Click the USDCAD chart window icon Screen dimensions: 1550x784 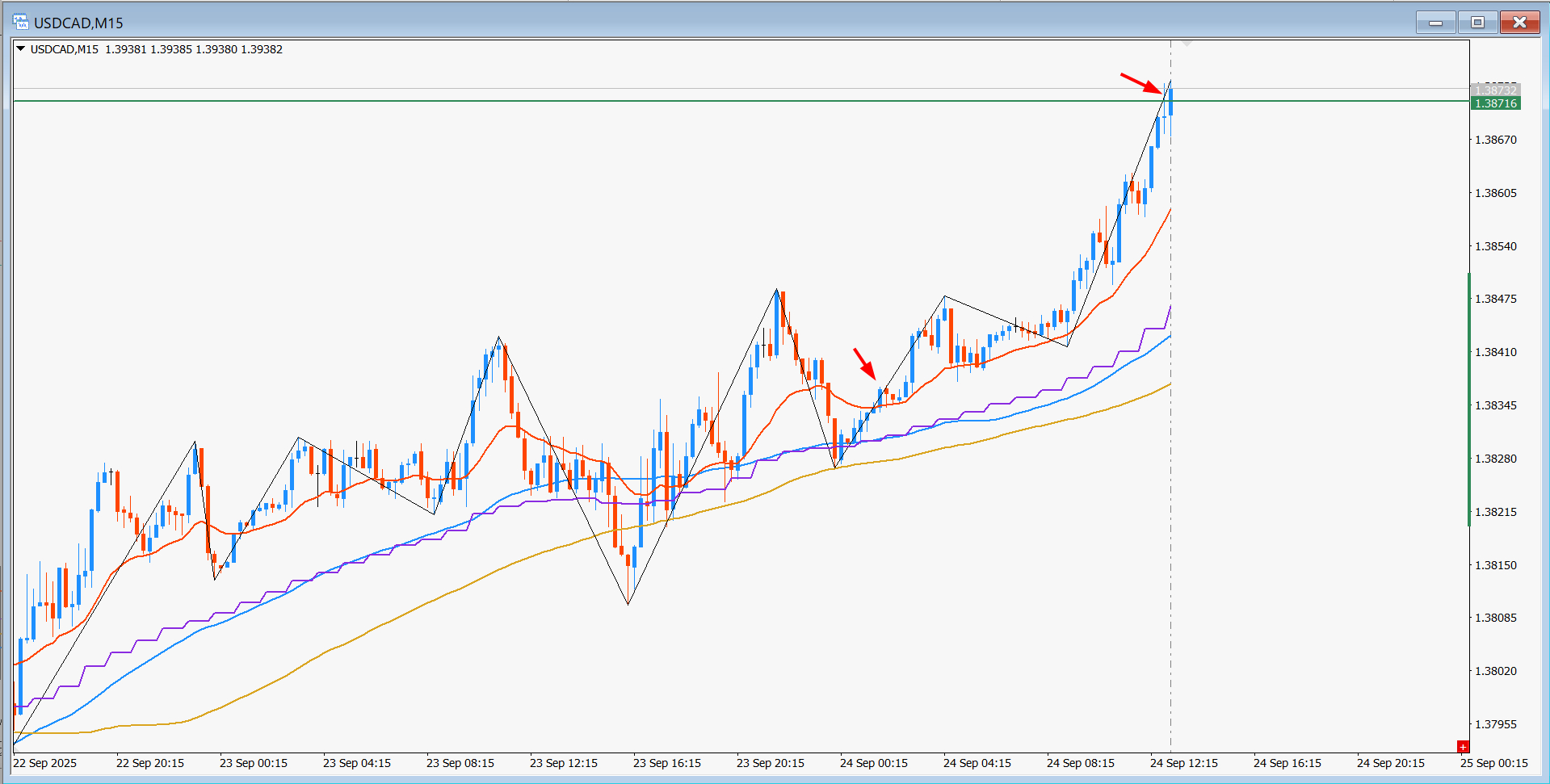(x=20, y=22)
